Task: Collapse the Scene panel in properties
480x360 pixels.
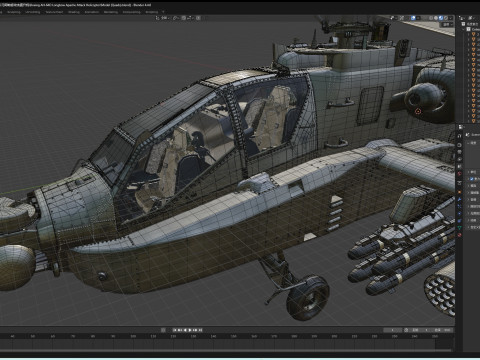Action: 468,143
